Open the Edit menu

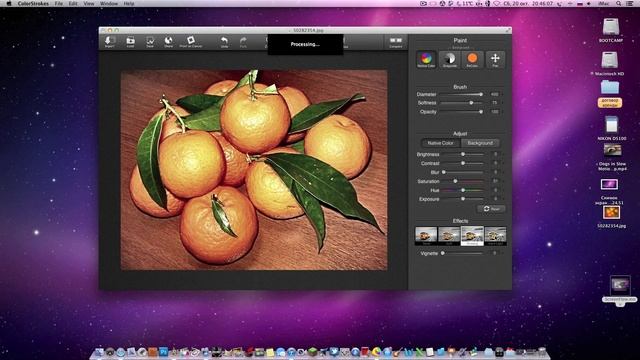(x=73, y=3)
